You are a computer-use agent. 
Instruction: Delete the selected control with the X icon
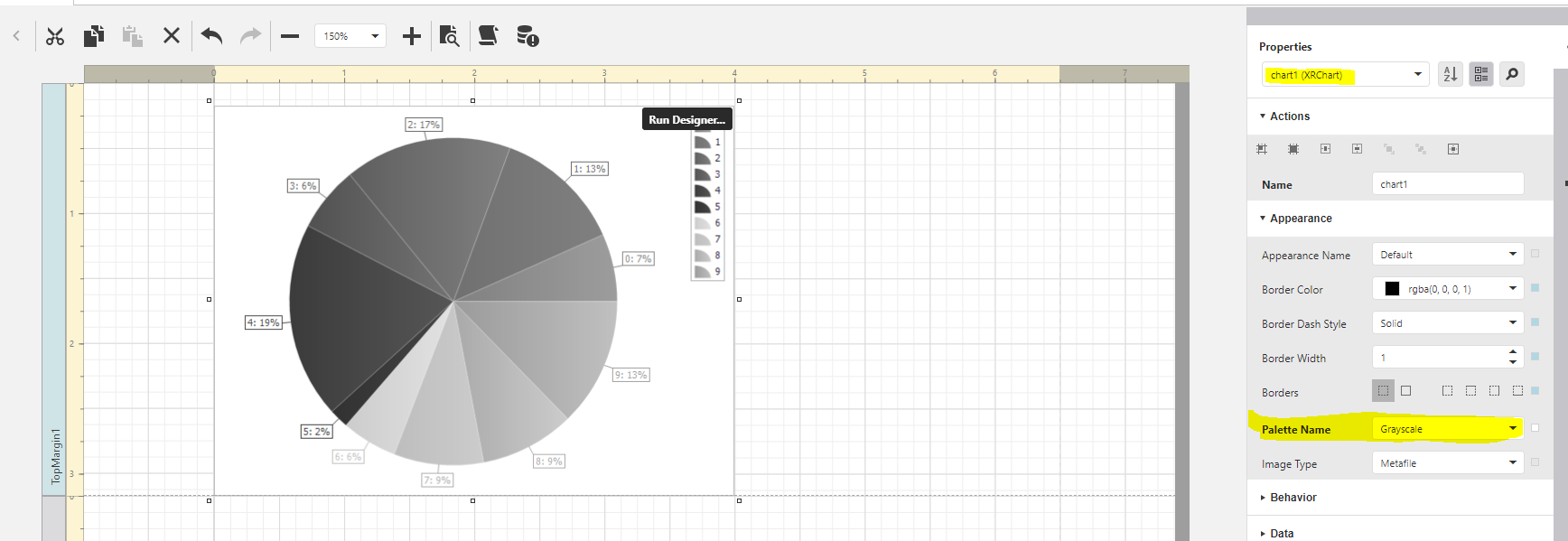(172, 36)
